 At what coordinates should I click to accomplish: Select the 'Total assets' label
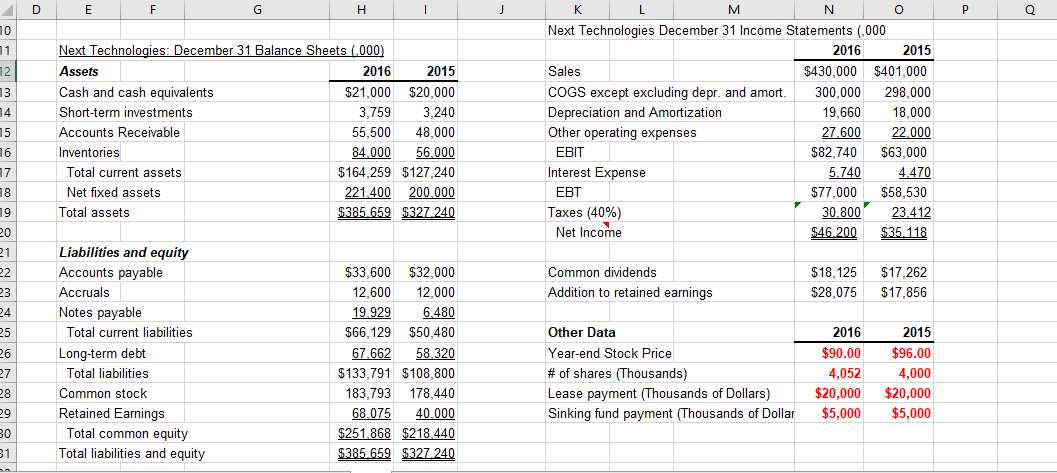coord(95,212)
